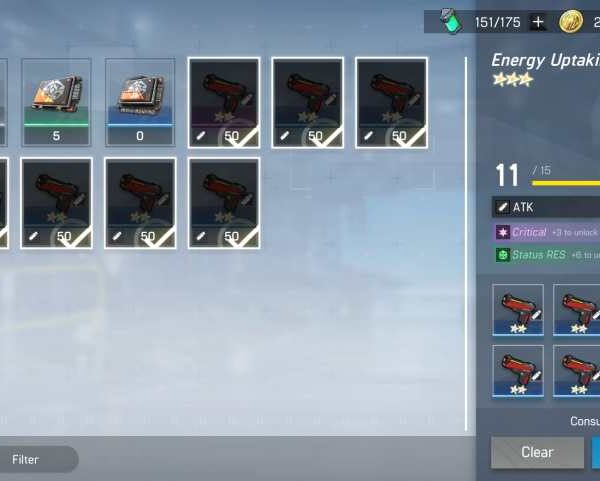
Task: Deselect the last pistol card in second row
Action: [224, 203]
